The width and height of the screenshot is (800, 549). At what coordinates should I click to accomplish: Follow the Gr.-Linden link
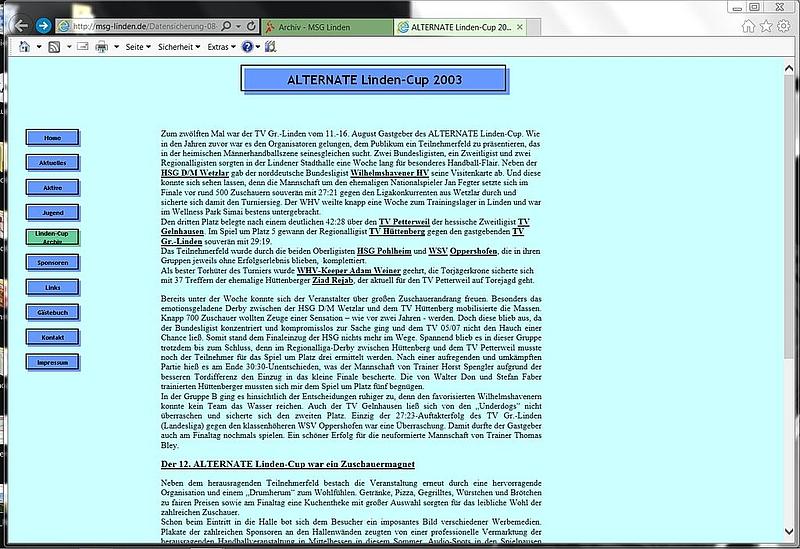(x=182, y=241)
